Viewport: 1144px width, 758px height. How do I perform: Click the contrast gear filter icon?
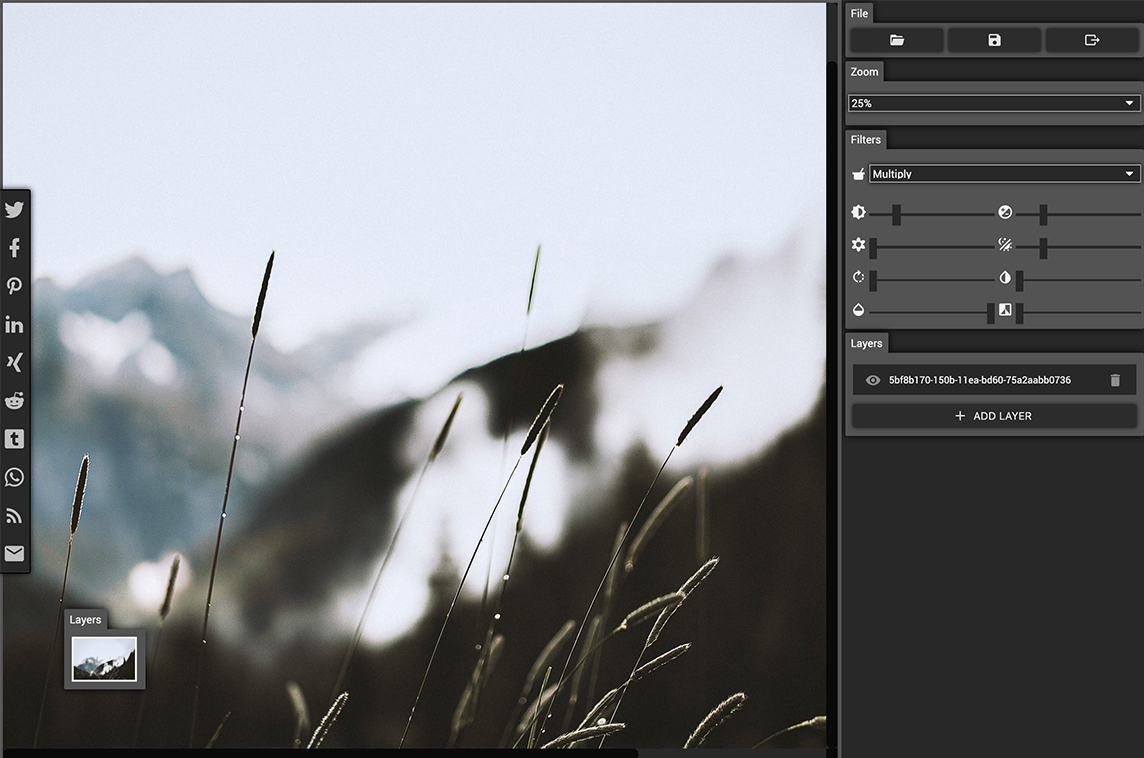pos(858,245)
